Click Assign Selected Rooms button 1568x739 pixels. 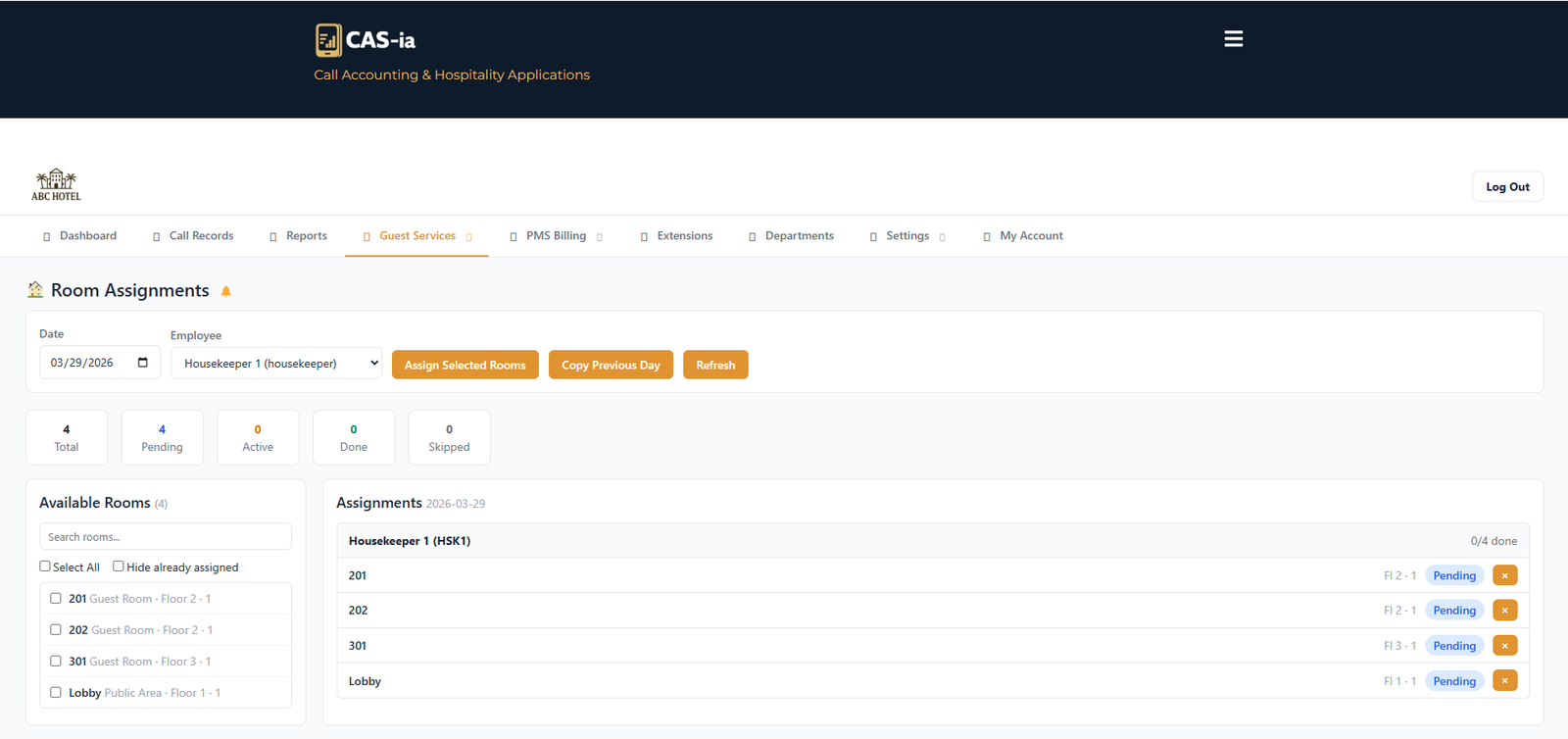click(465, 365)
